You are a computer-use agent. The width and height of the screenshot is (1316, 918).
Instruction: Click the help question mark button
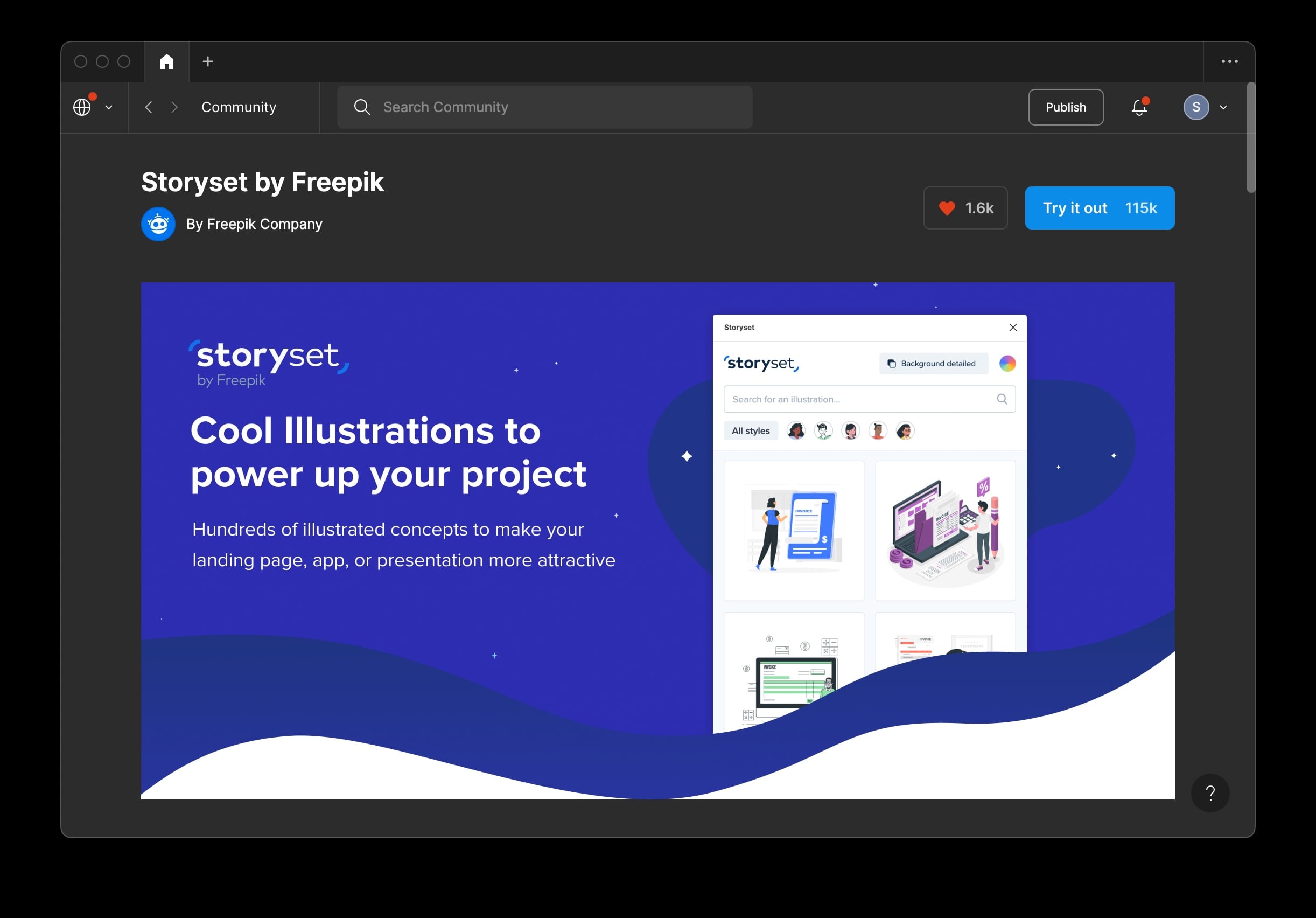pyautogui.click(x=1211, y=793)
